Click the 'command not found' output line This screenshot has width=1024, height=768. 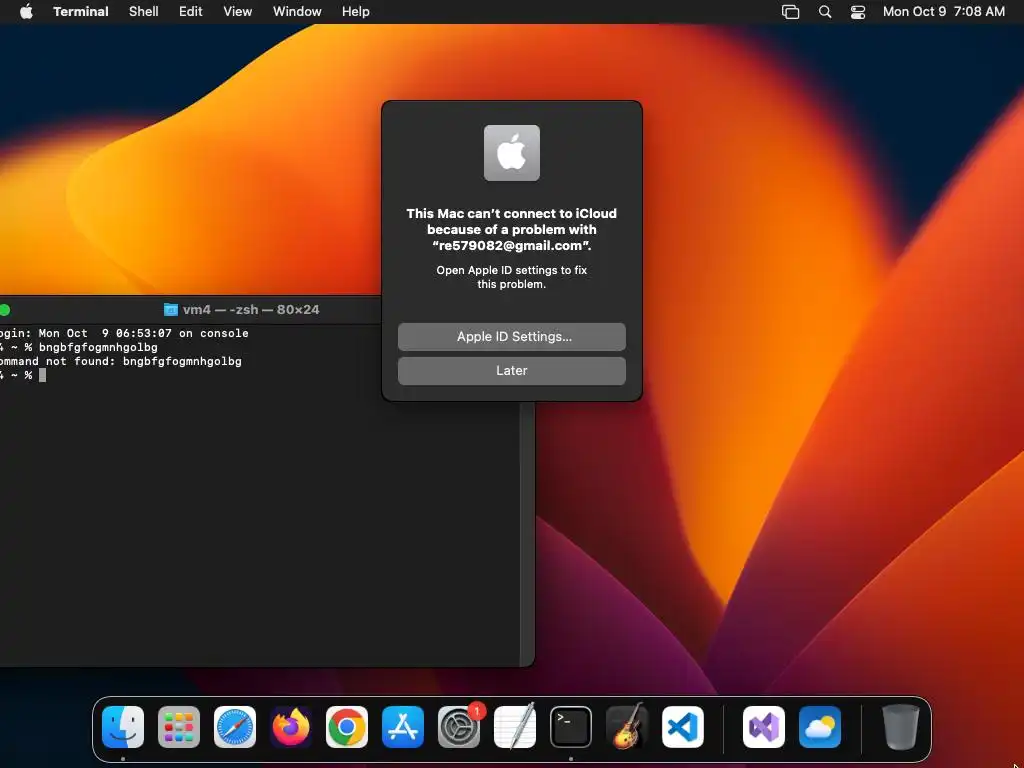coord(121,361)
